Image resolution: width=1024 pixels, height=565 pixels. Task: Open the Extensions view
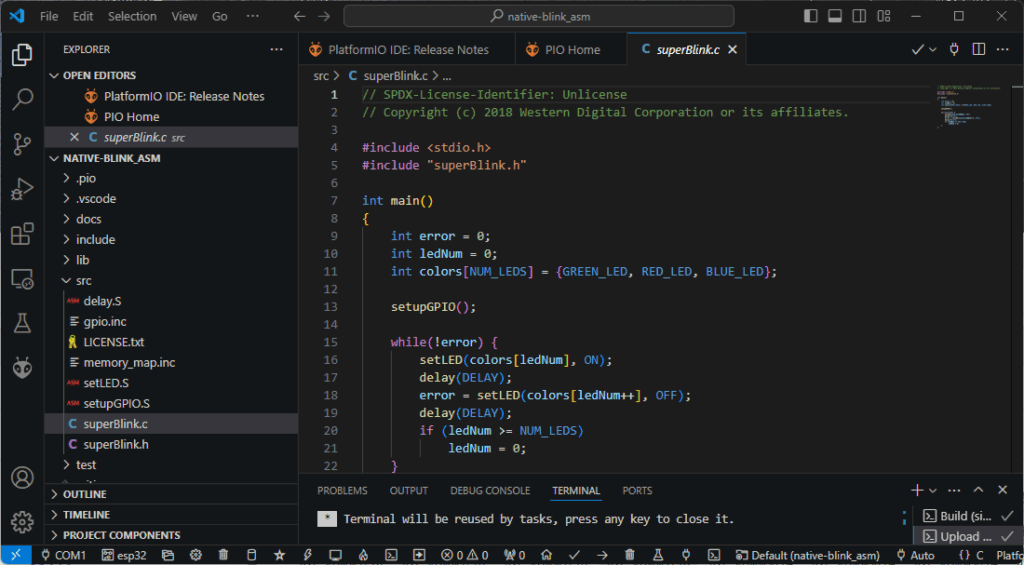pos(22,234)
